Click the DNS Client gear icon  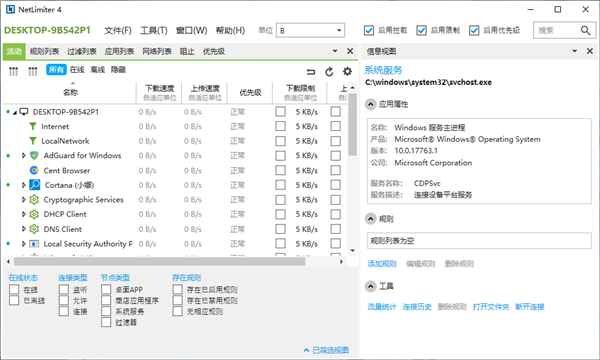(34, 229)
